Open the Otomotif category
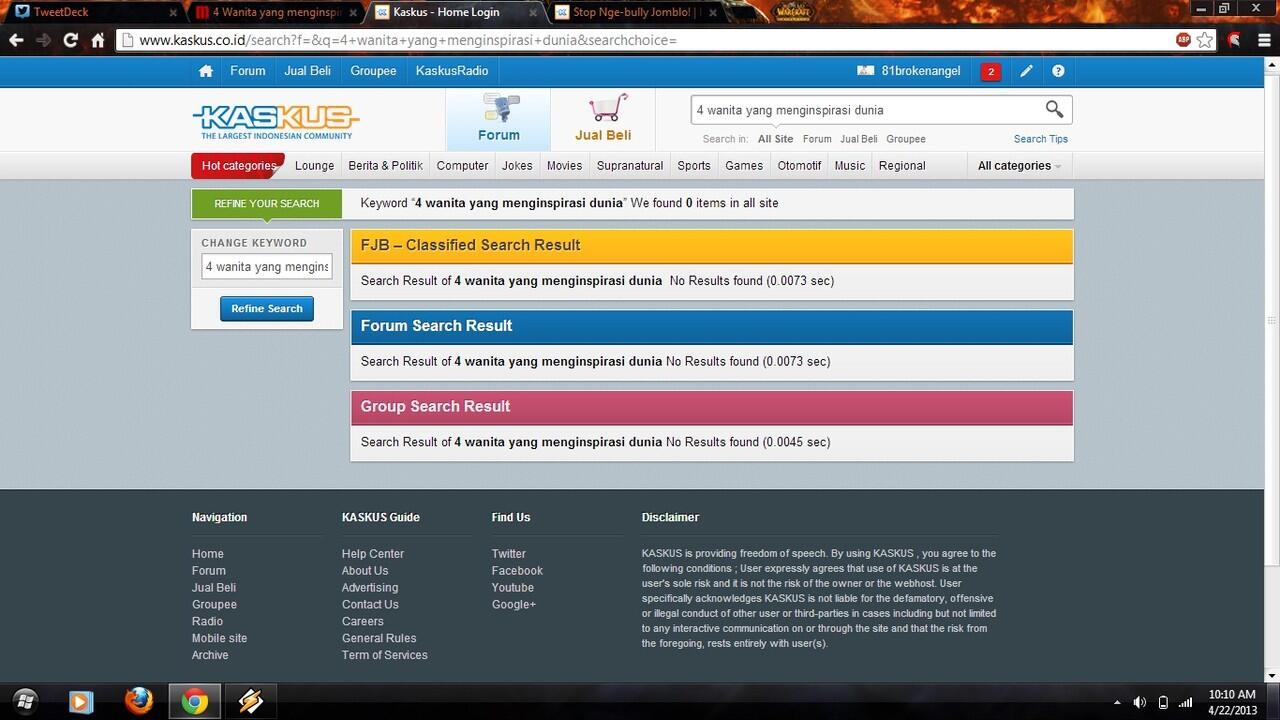The width and height of the screenshot is (1280, 720). 799,166
